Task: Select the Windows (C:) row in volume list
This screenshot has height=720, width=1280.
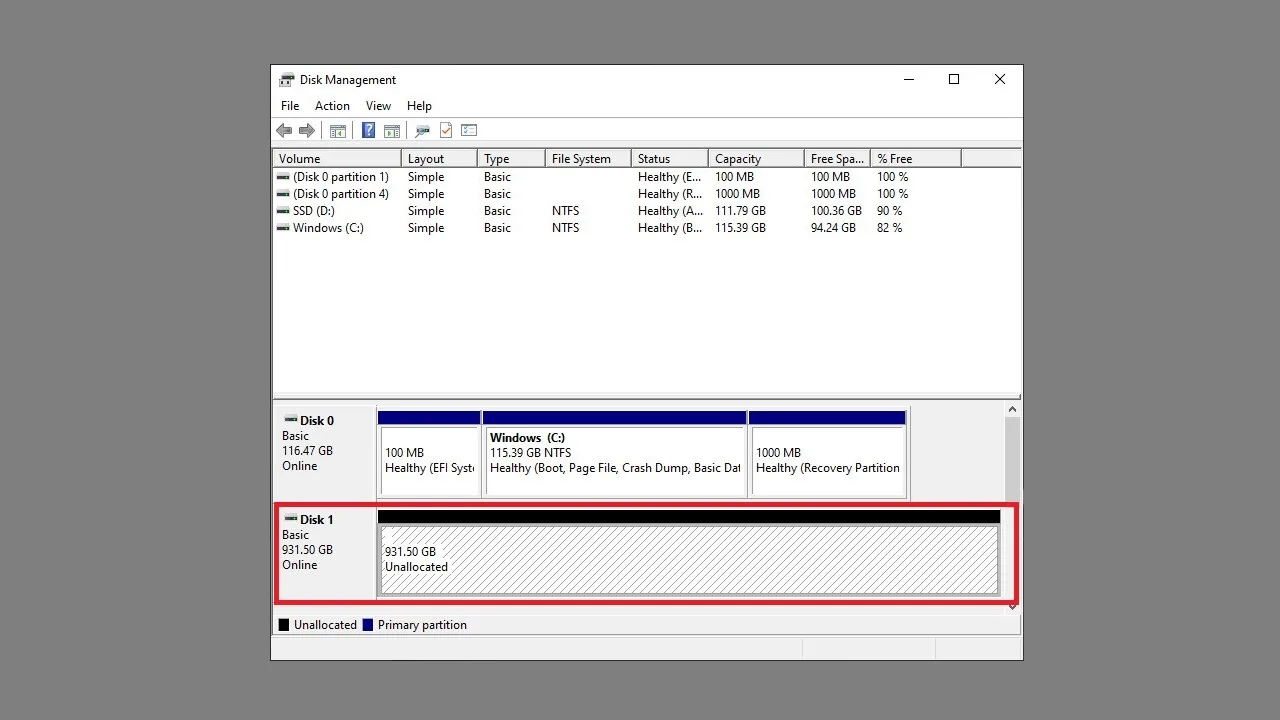Action: tap(328, 228)
